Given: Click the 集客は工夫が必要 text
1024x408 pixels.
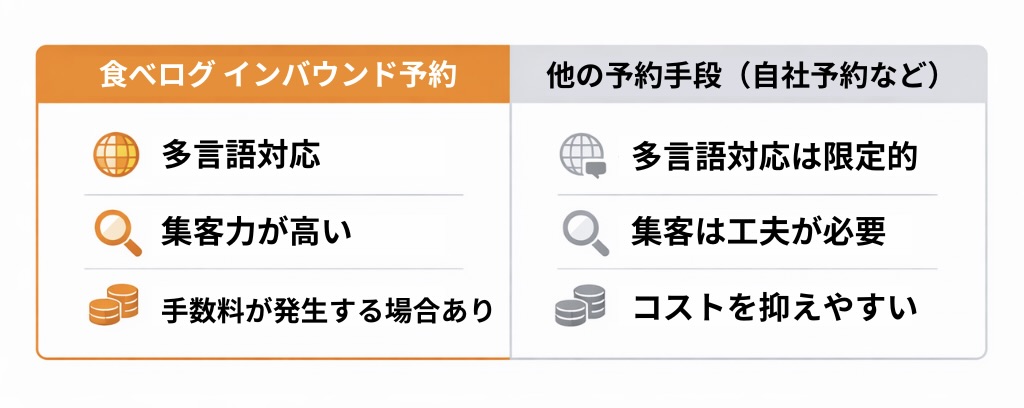Looking at the screenshot, I should click(x=759, y=232).
